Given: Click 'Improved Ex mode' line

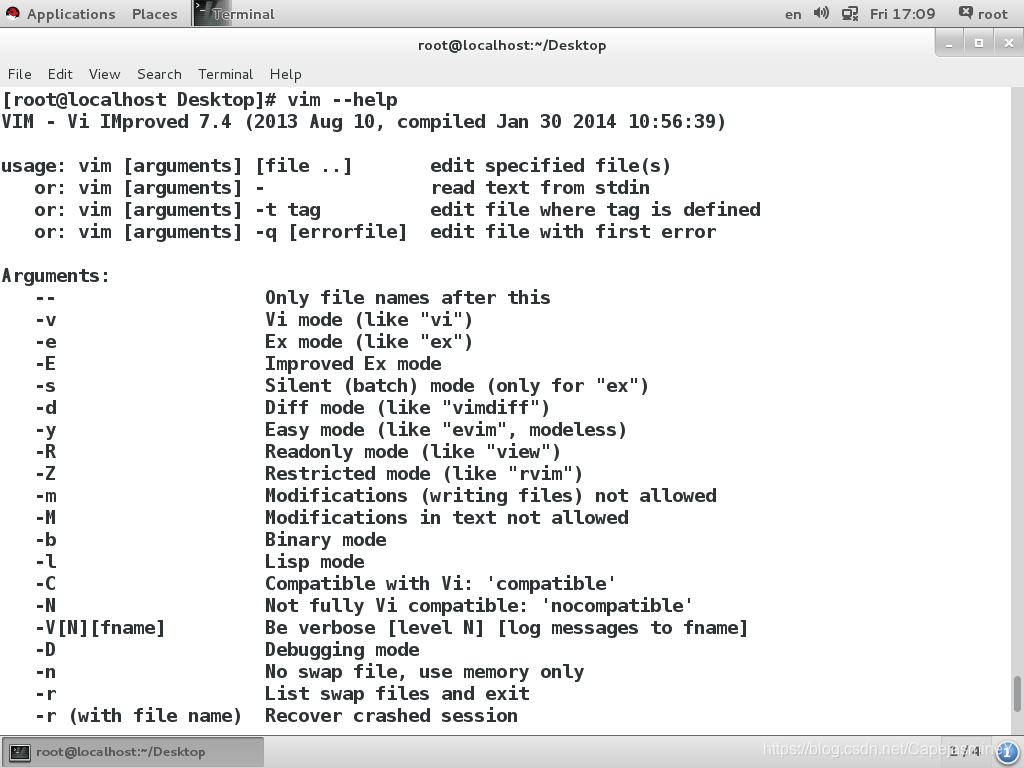Looking at the screenshot, I should pos(353,364).
